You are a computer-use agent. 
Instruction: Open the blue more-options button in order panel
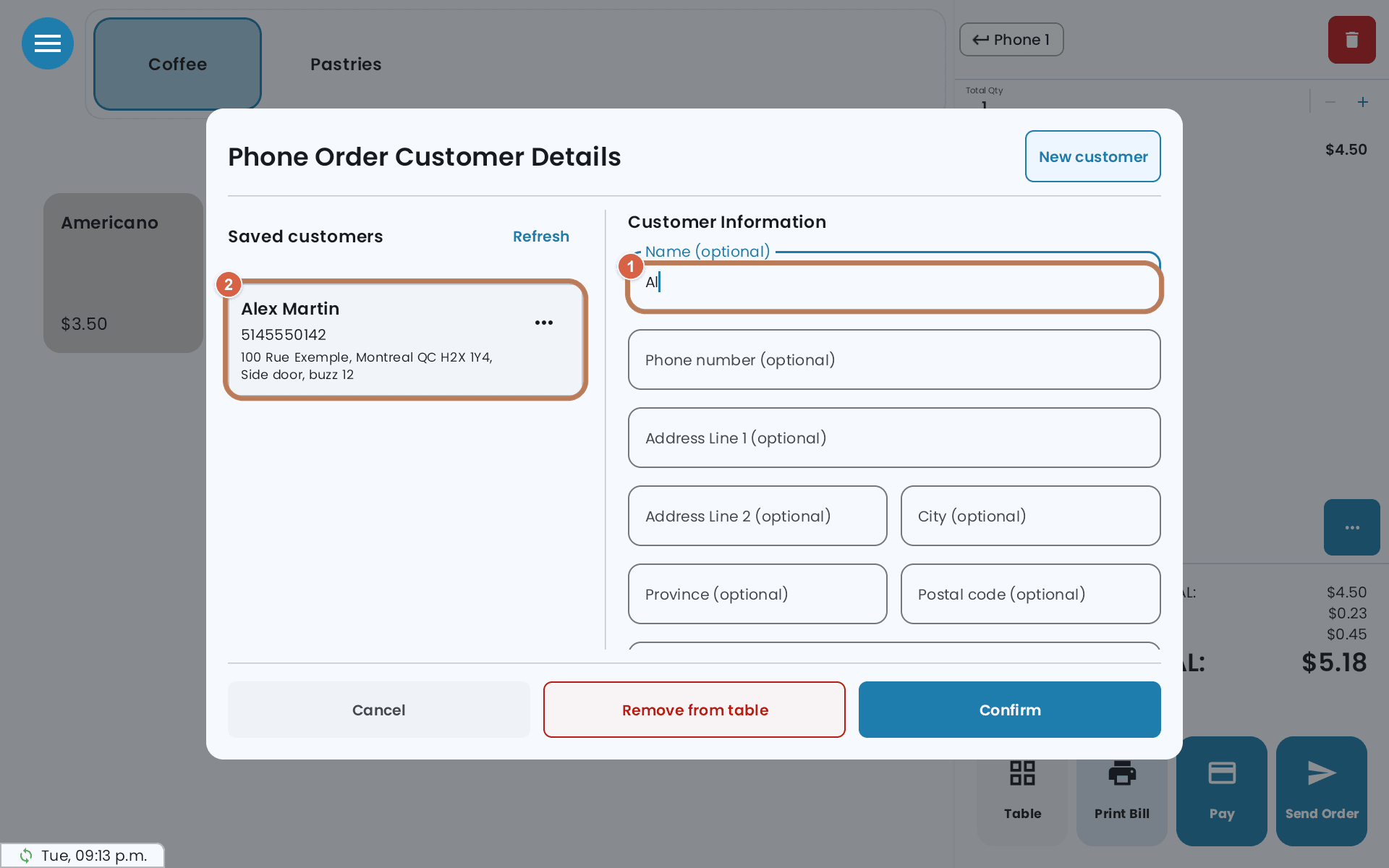(x=1351, y=527)
